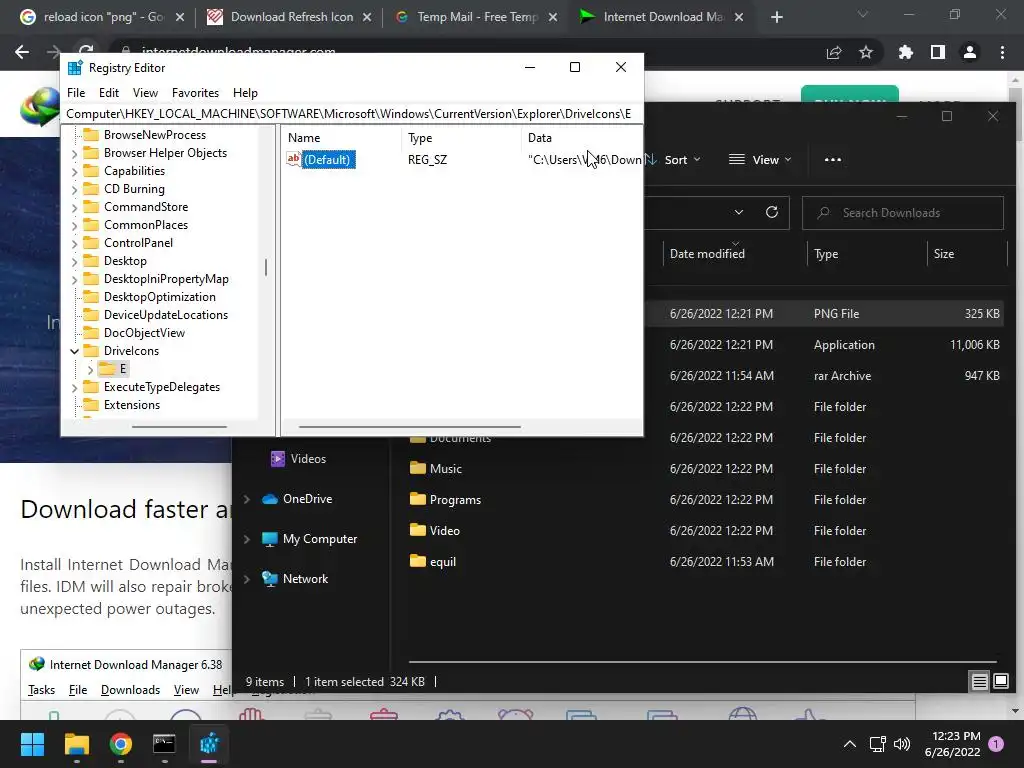
Task: Click the registry values horizontal scrollbar
Action: 409,427
